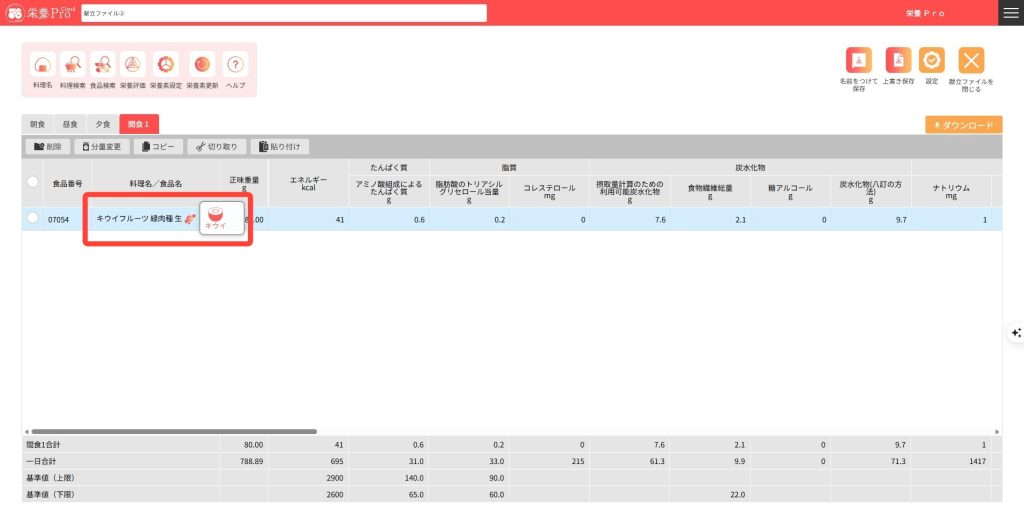1024x508 pixels.
Task: Click the sparkle assistant icon at right edge
Action: click(1016, 333)
